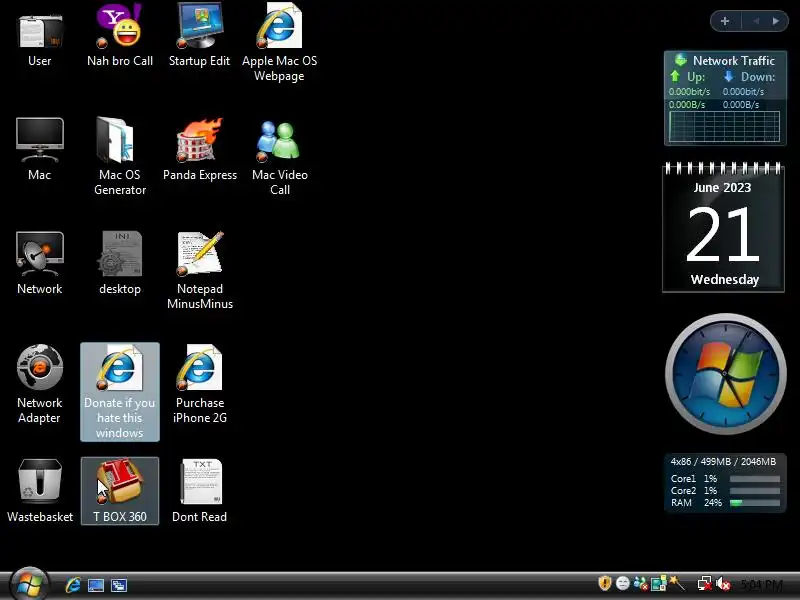800x600 pixels.
Task: Click the calendar gadget date 21
Action: click(722, 235)
